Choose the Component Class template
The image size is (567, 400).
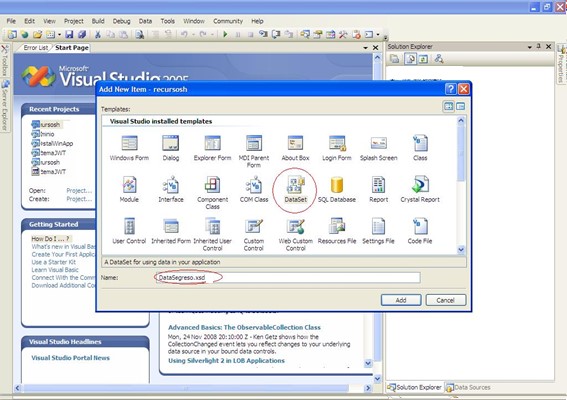point(213,193)
